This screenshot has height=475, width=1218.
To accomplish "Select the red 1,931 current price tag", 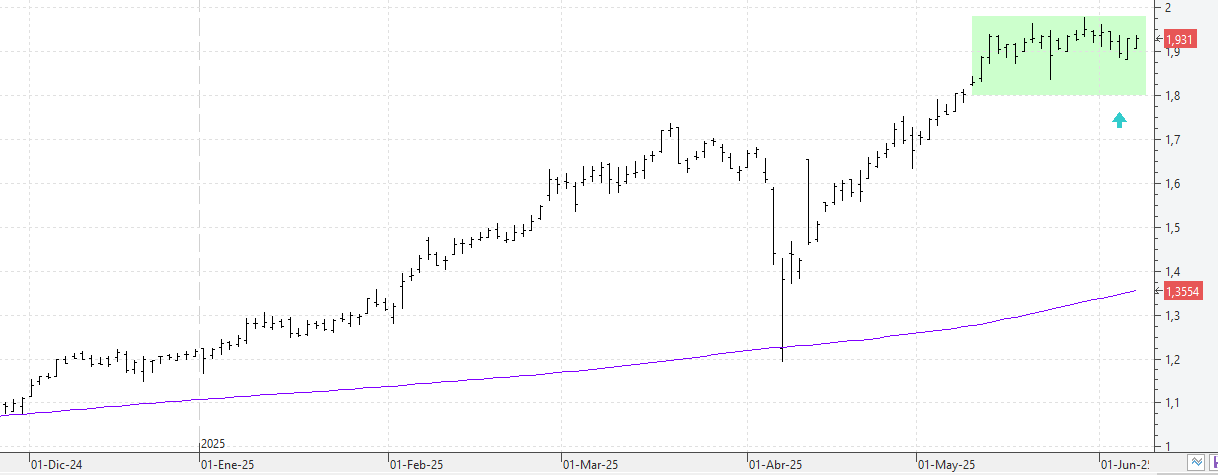I will (1180, 40).
